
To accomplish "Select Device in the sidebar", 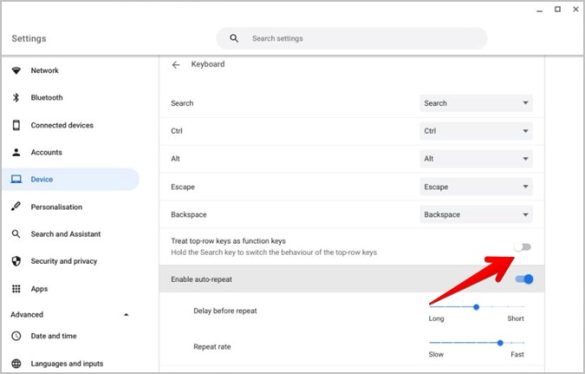I will point(70,179).
